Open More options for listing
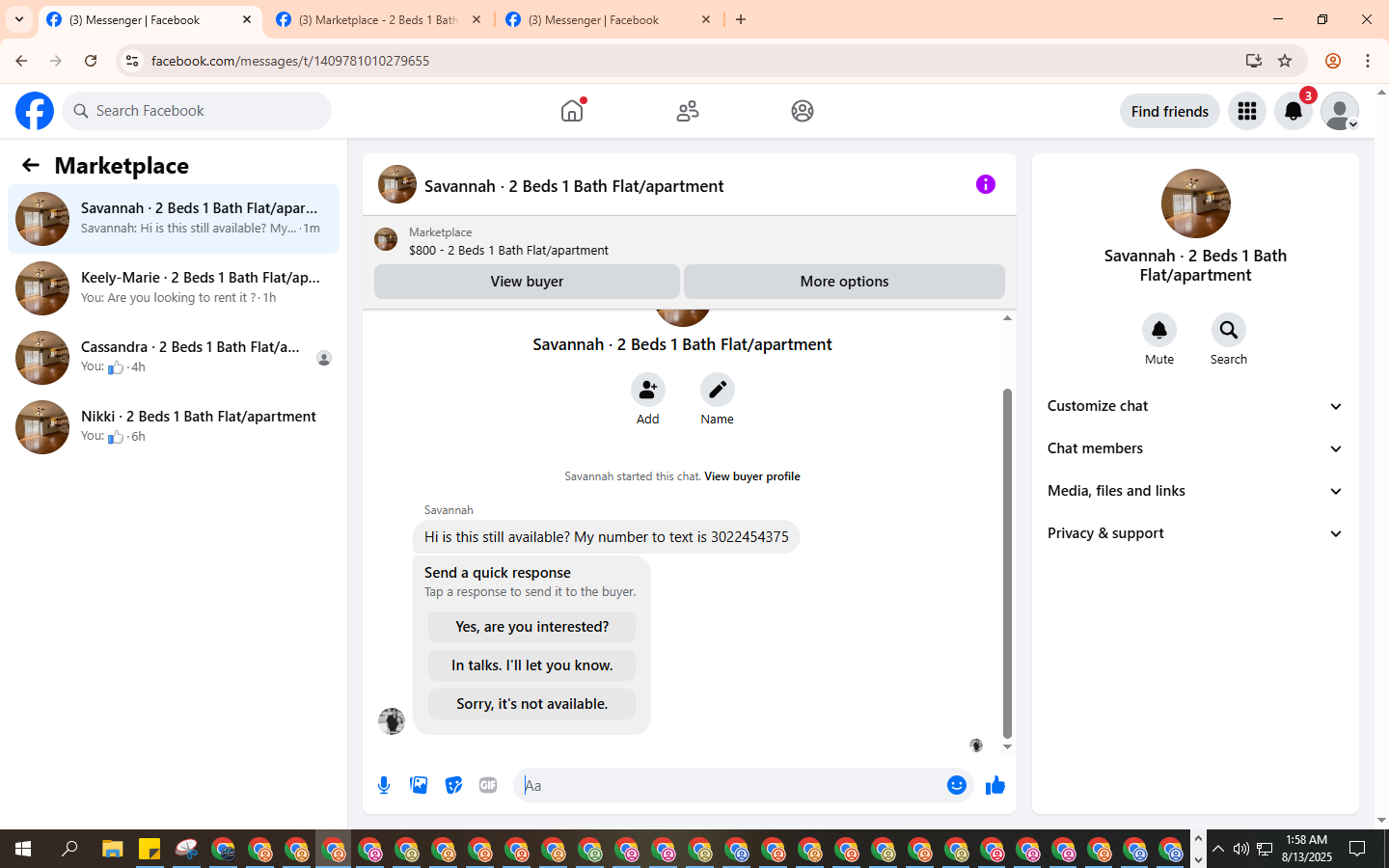This screenshot has height=868, width=1389. [x=844, y=282]
